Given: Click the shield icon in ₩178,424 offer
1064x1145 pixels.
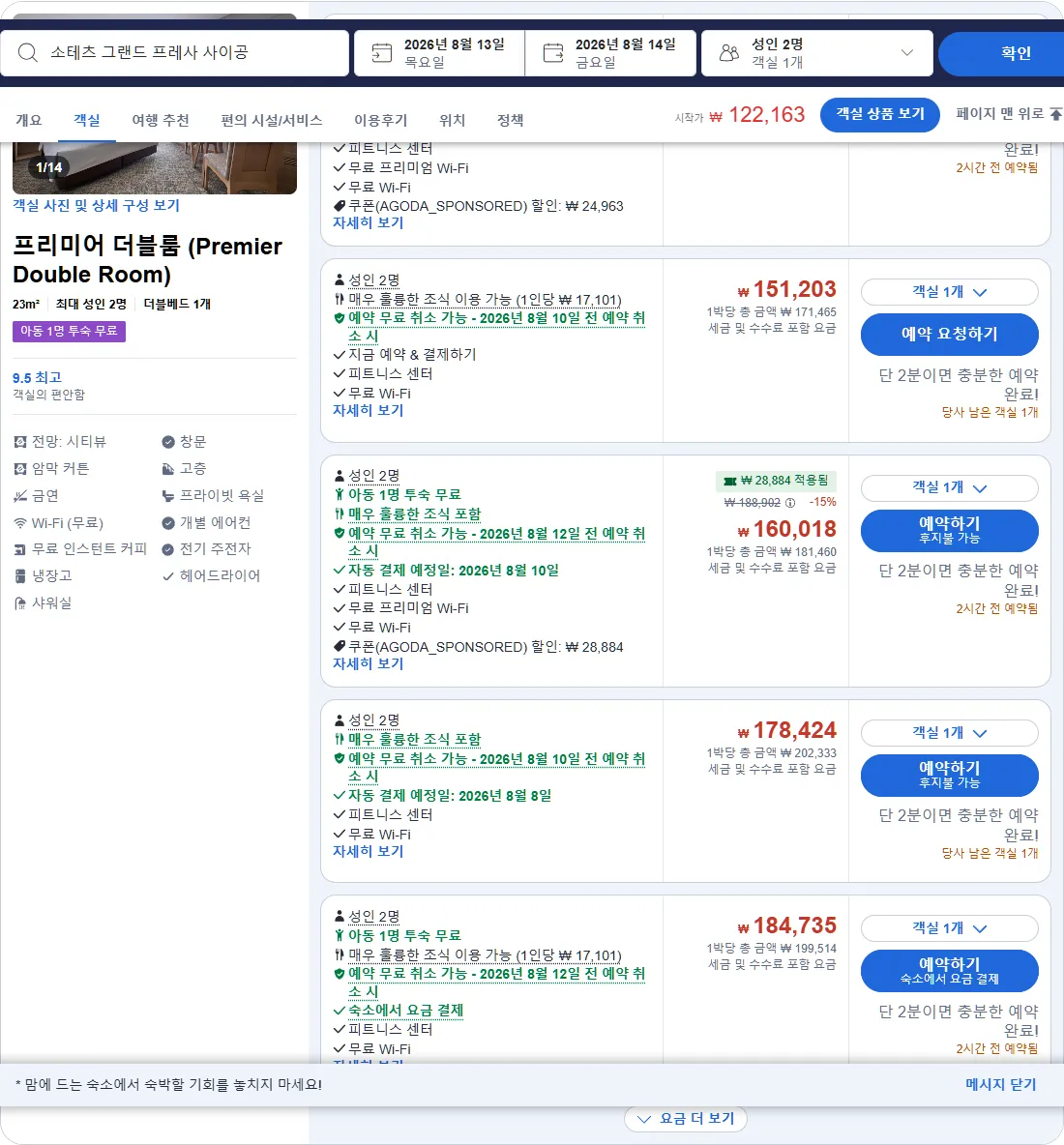Looking at the screenshot, I should coord(339,758).
